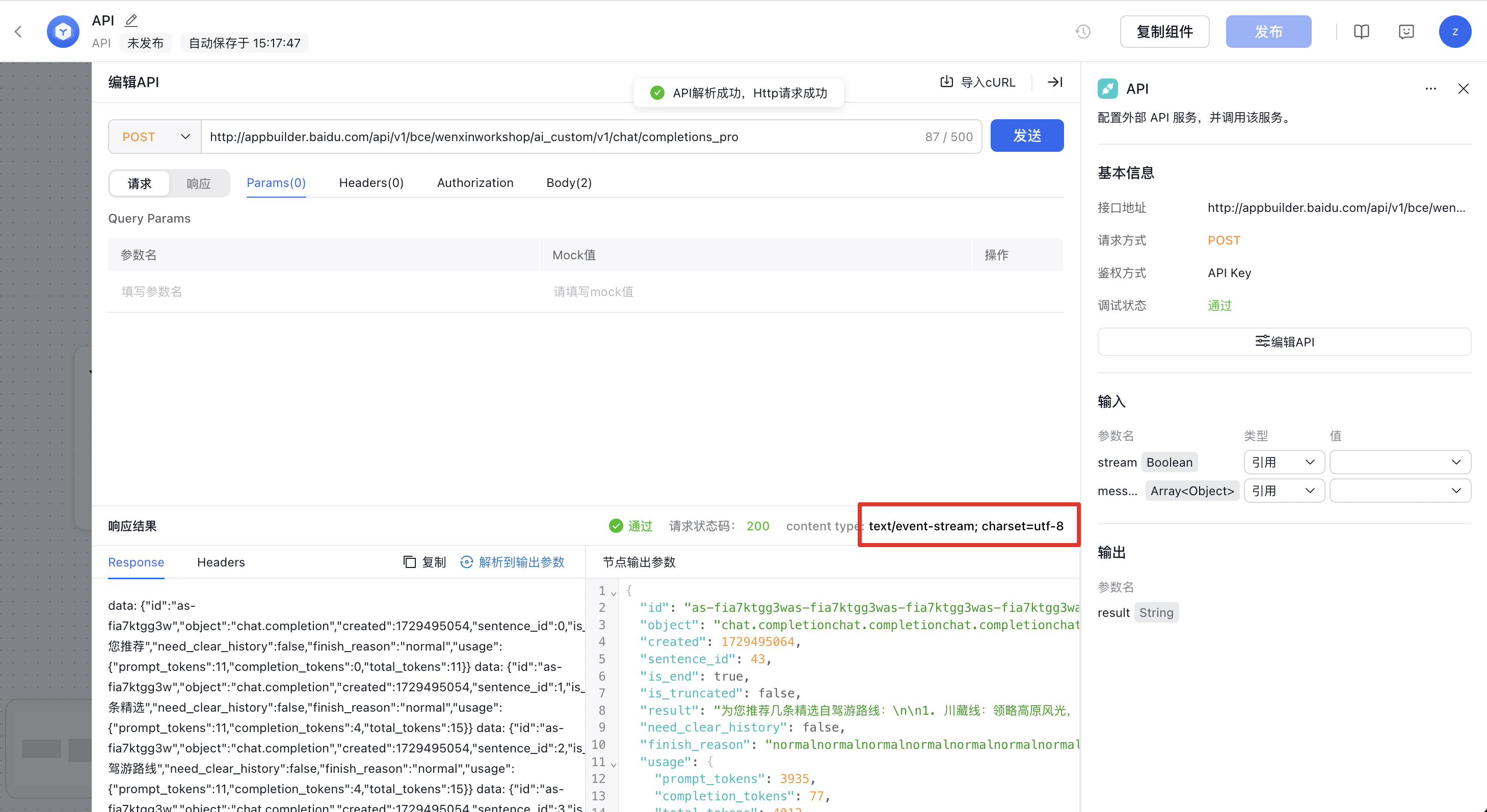
Task: Click the refresh icon beside 解析到输出参数
Action: point(466,561)
